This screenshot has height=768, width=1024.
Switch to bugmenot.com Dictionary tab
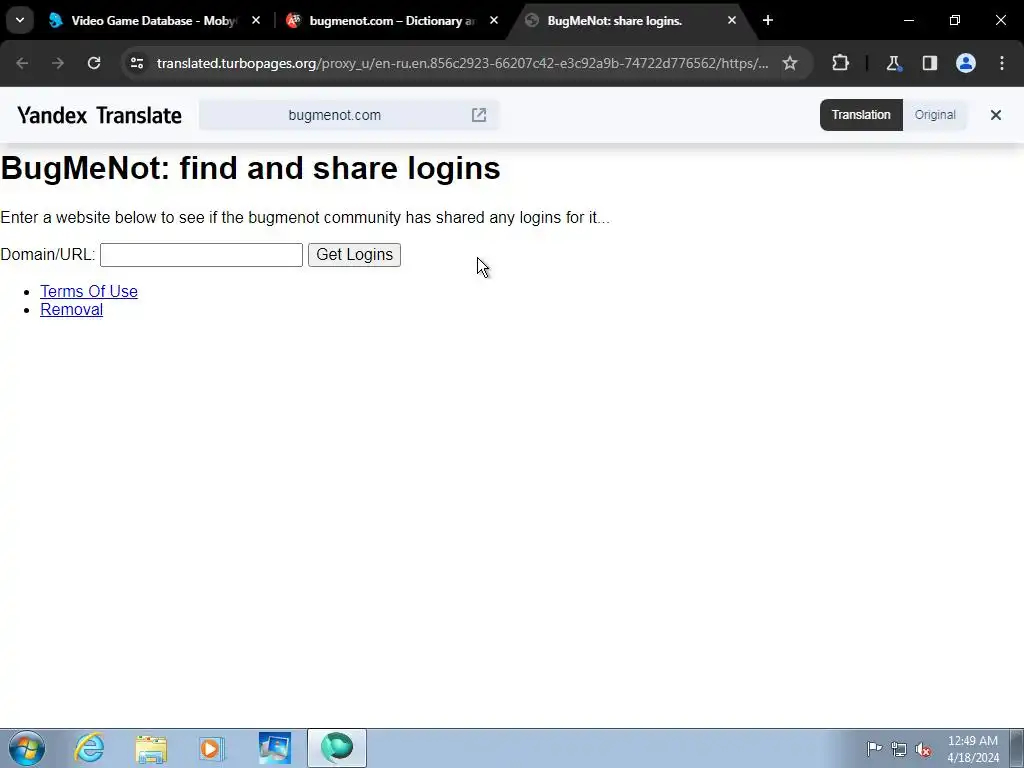(392, 21)
